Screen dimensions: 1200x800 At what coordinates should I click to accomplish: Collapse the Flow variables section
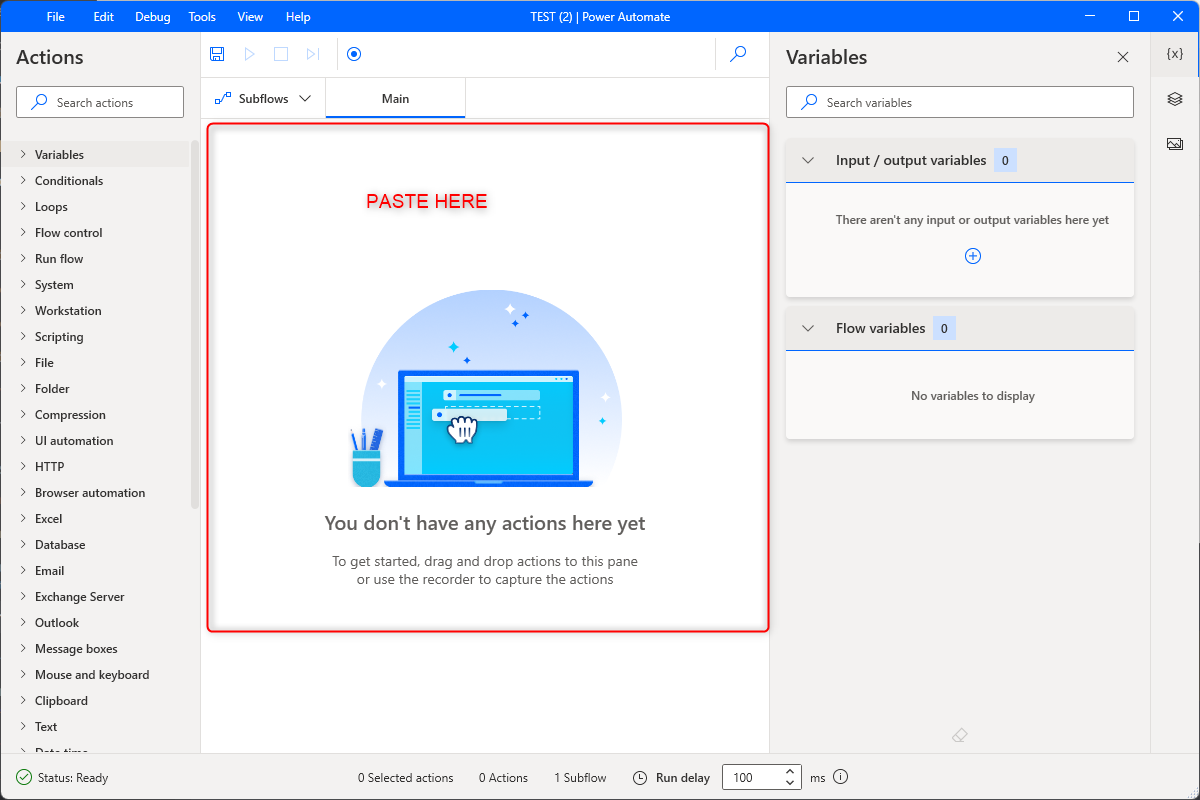(x=809, y=328)
